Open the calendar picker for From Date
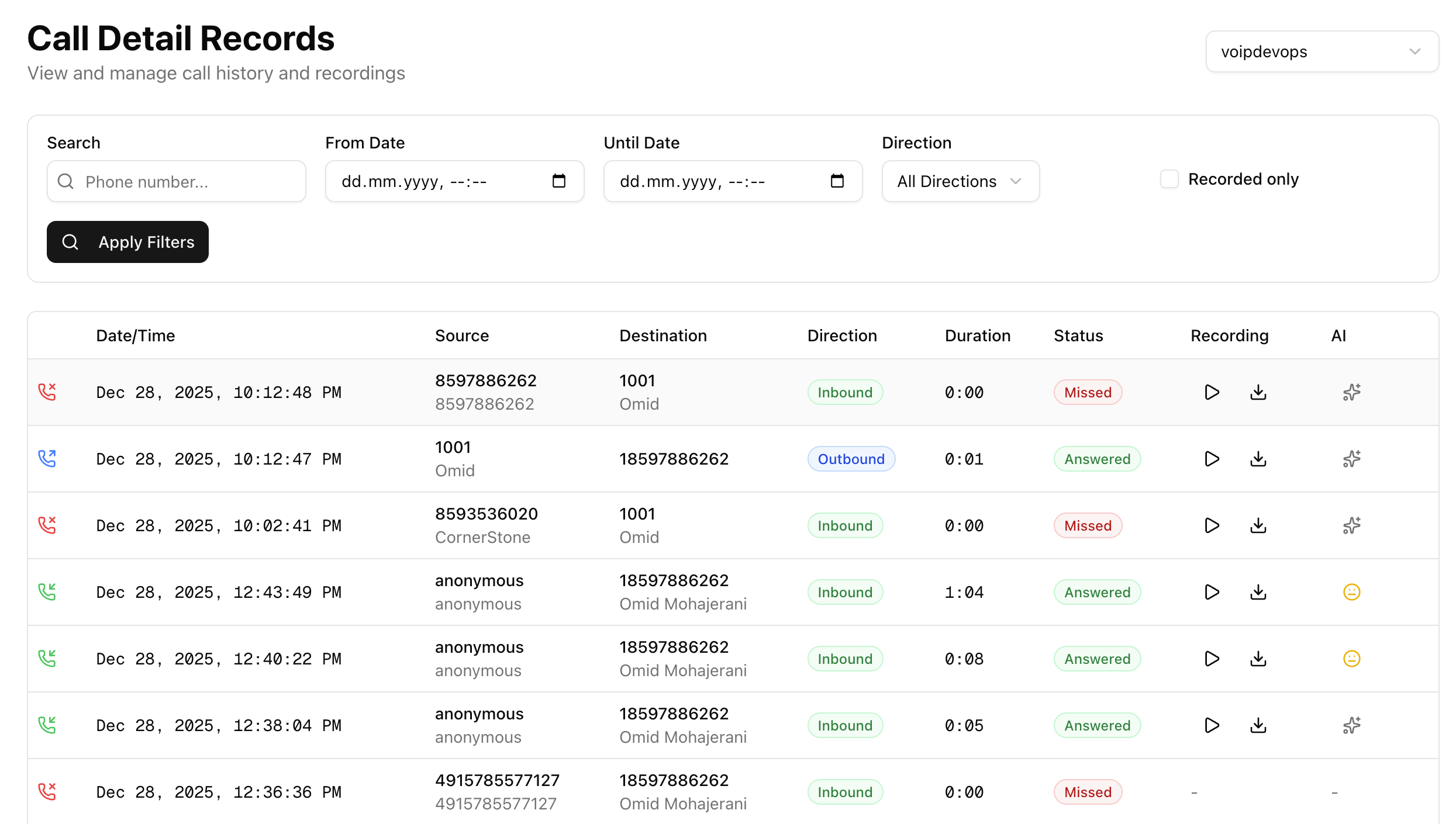 559,181
